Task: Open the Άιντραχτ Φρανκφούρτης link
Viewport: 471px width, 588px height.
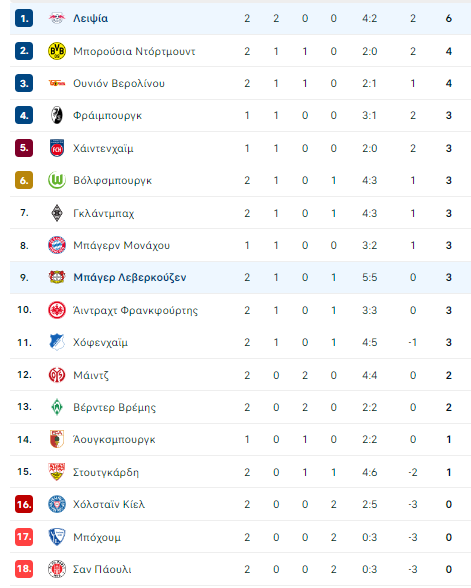Action: [x=135, y=310]
